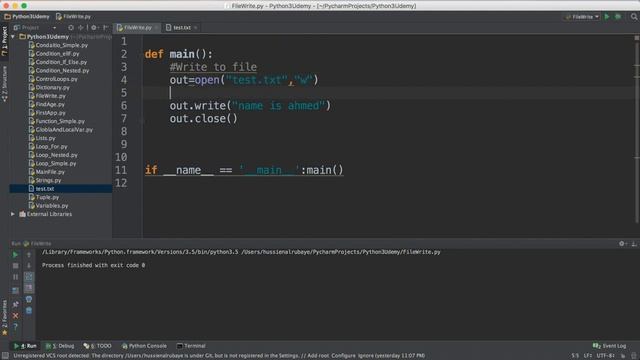
Task: Close Run tab with the red X icon
Action: pos(15,316)
